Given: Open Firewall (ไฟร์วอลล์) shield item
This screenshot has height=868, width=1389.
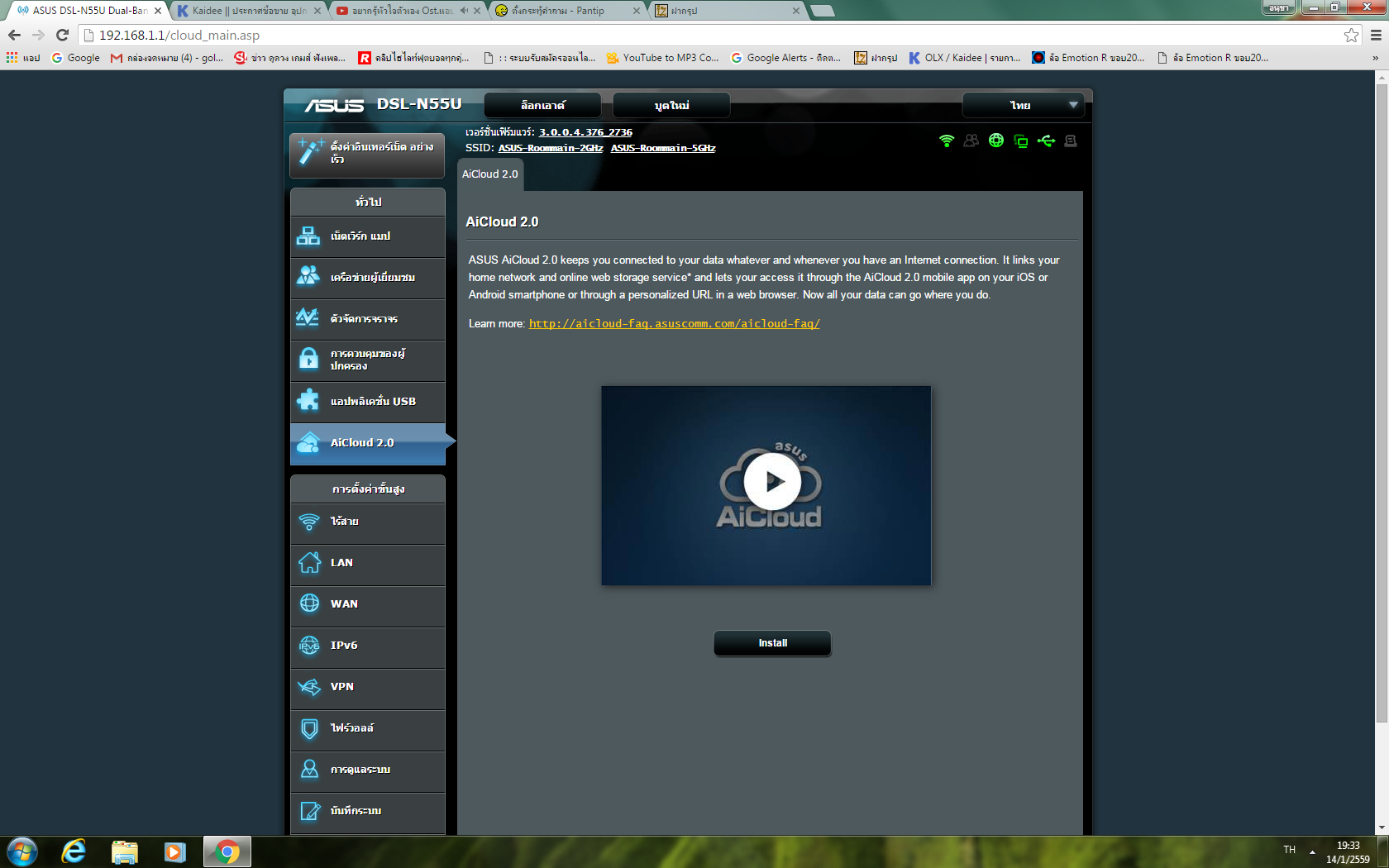Looking at the screenshot, I should click(x=367, y=728).
